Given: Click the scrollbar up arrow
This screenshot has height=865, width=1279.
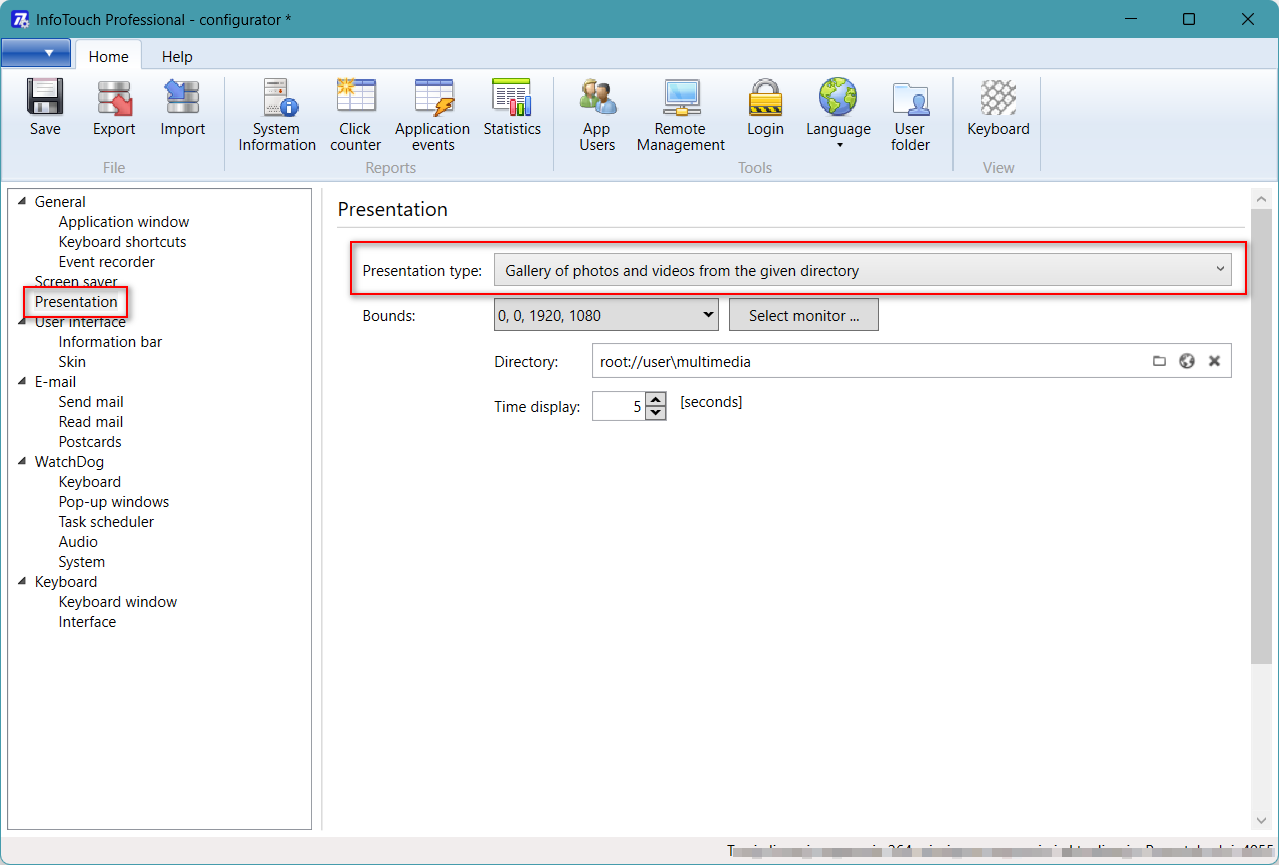Looking at the screenshot, I should (x=1261, y=199).
